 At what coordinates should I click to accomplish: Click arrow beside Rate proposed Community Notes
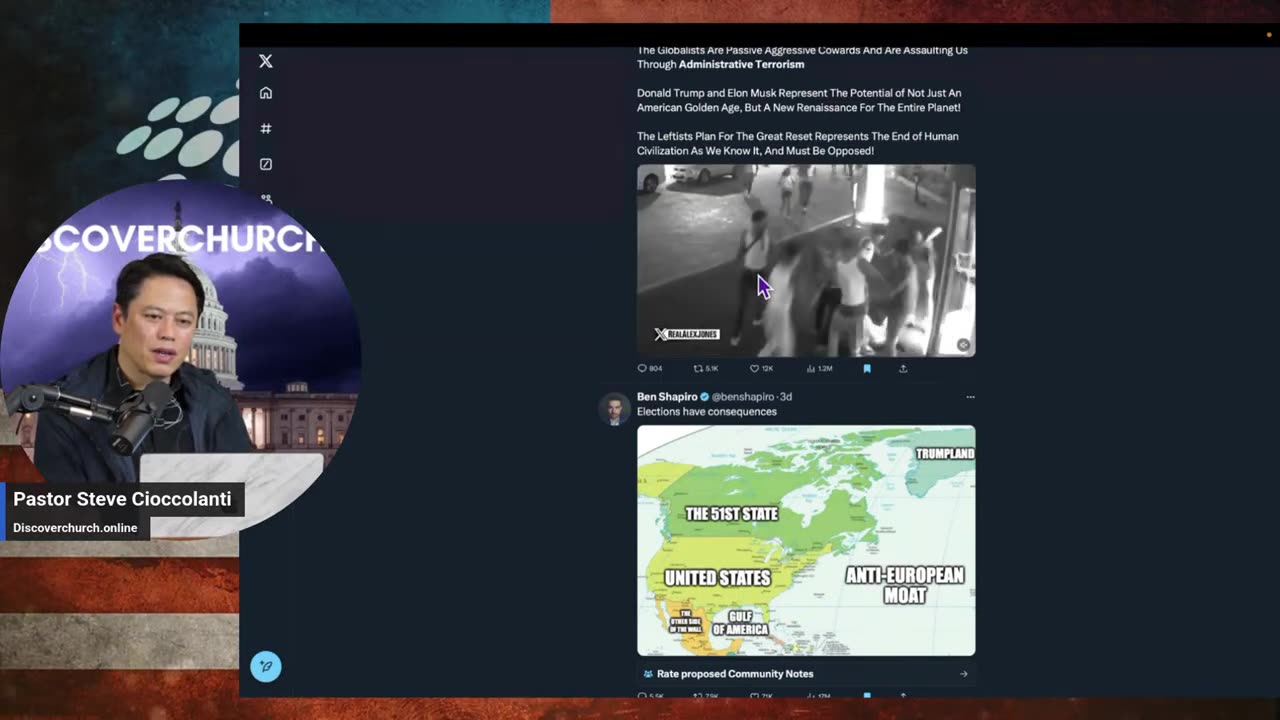(x=963, y=674)
